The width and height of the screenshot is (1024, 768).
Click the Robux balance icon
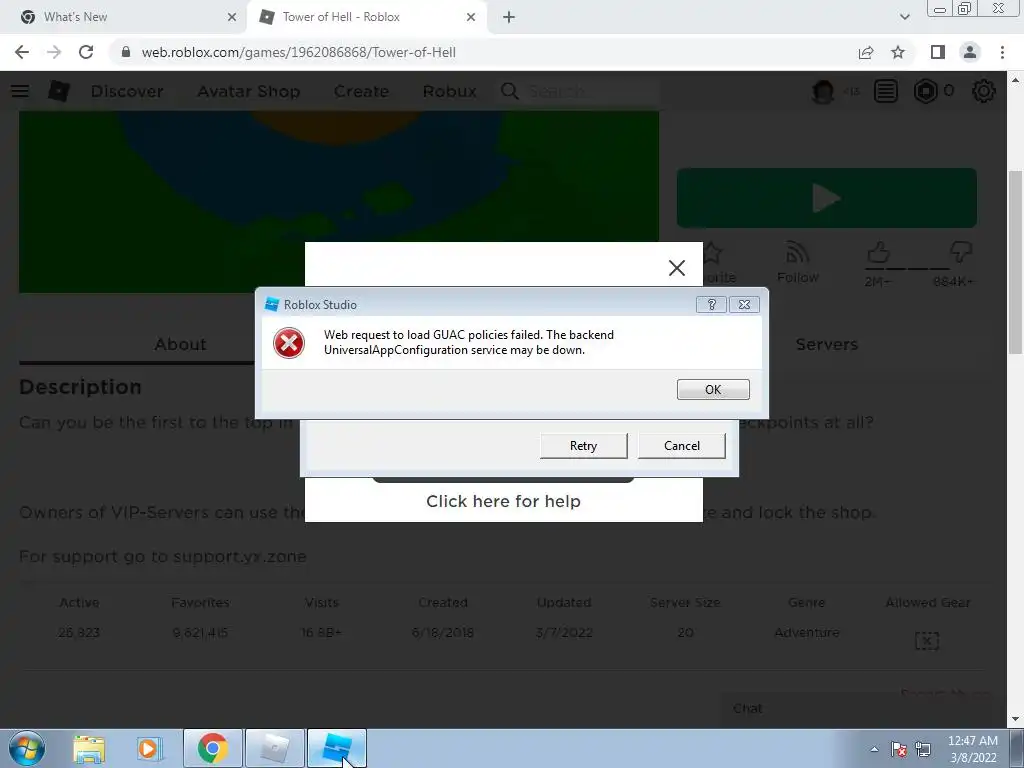tap(925, 91)
